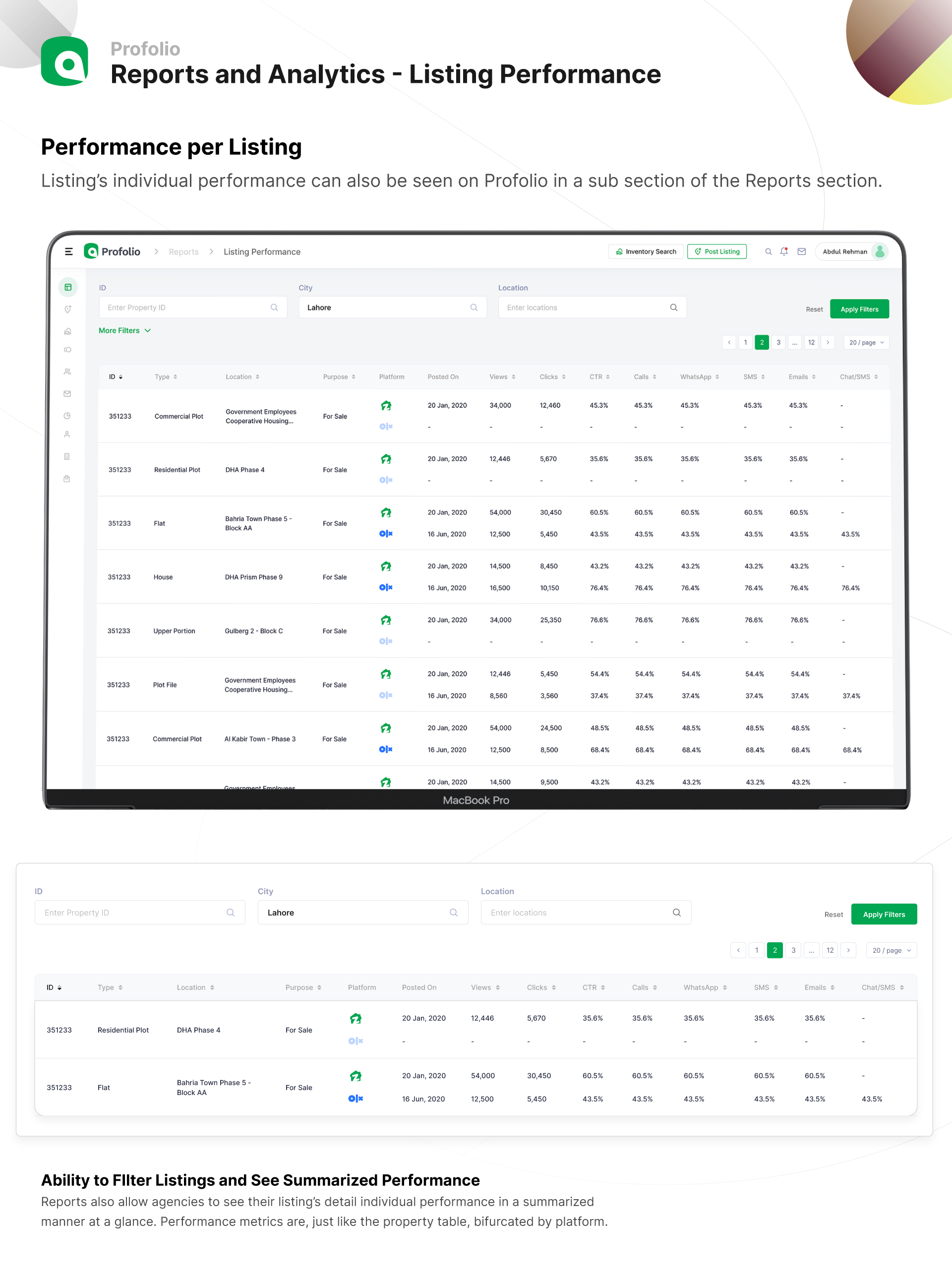Screen dimensions: 952x1281
Task: Open the sidebar hand-holding-house inventory icon
Action: [x=67, y=331]
